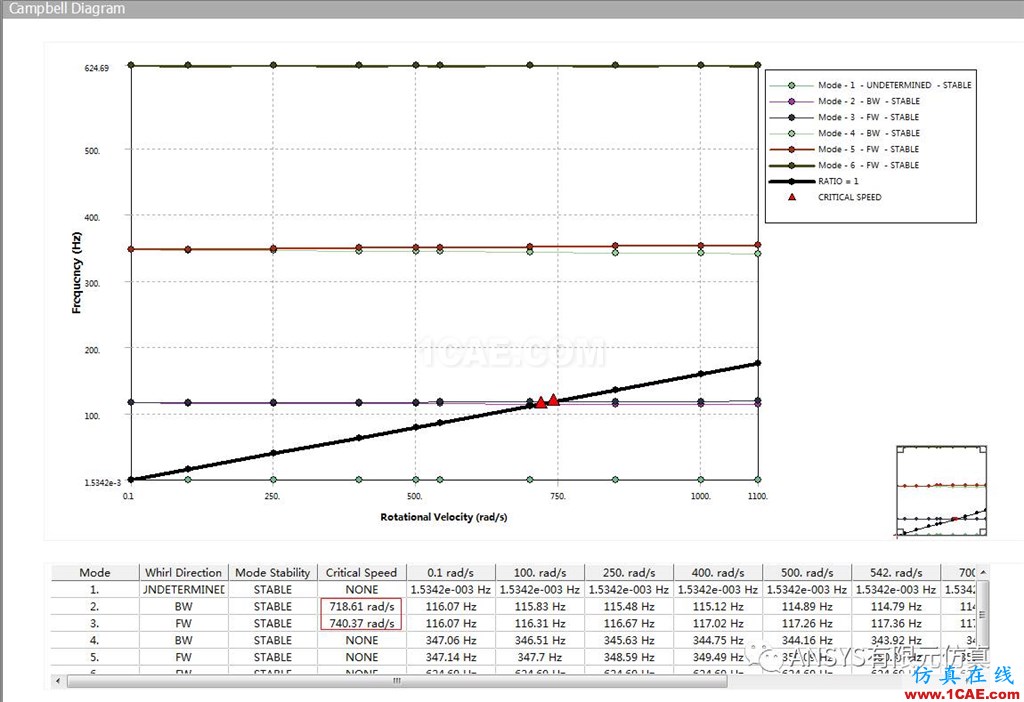The height and width of the screenshot is (702, 1024).
Task: Click the 250. rad/s column header
Action: coord(628,572)
